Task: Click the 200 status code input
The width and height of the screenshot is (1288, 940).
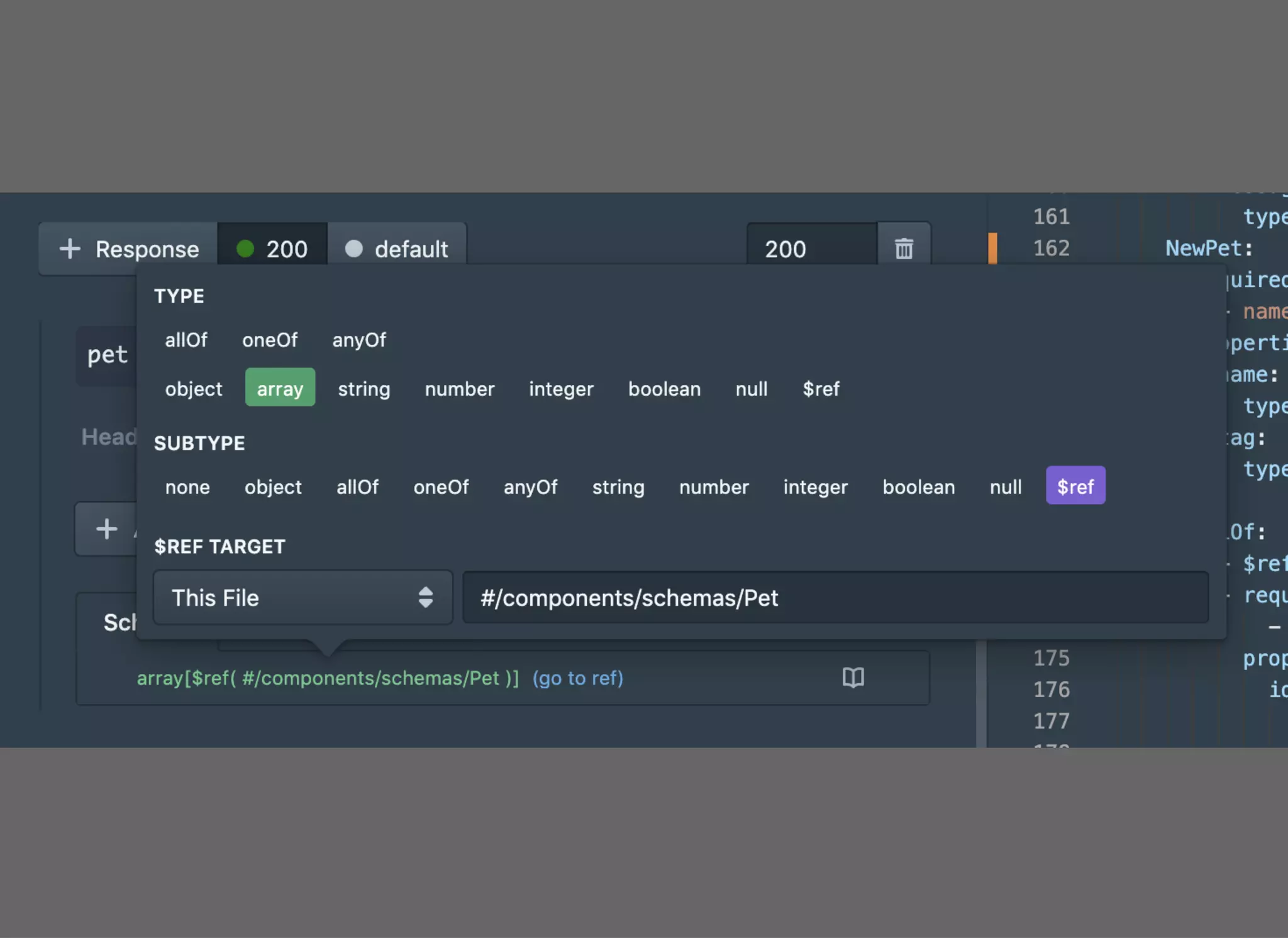Action: click(x=811, y=249)
